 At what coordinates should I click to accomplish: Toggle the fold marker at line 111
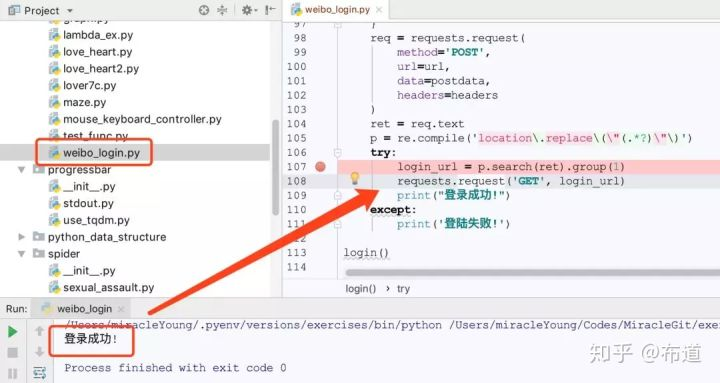point(338,224)
